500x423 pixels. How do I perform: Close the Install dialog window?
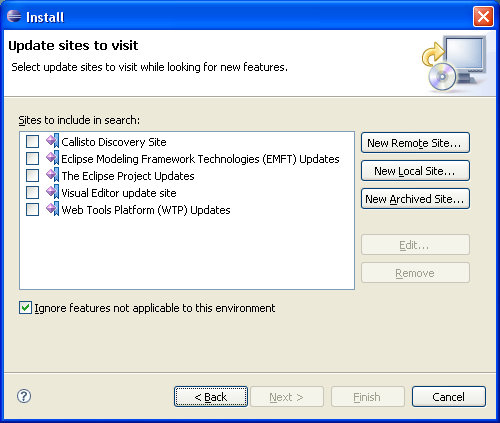483,16
